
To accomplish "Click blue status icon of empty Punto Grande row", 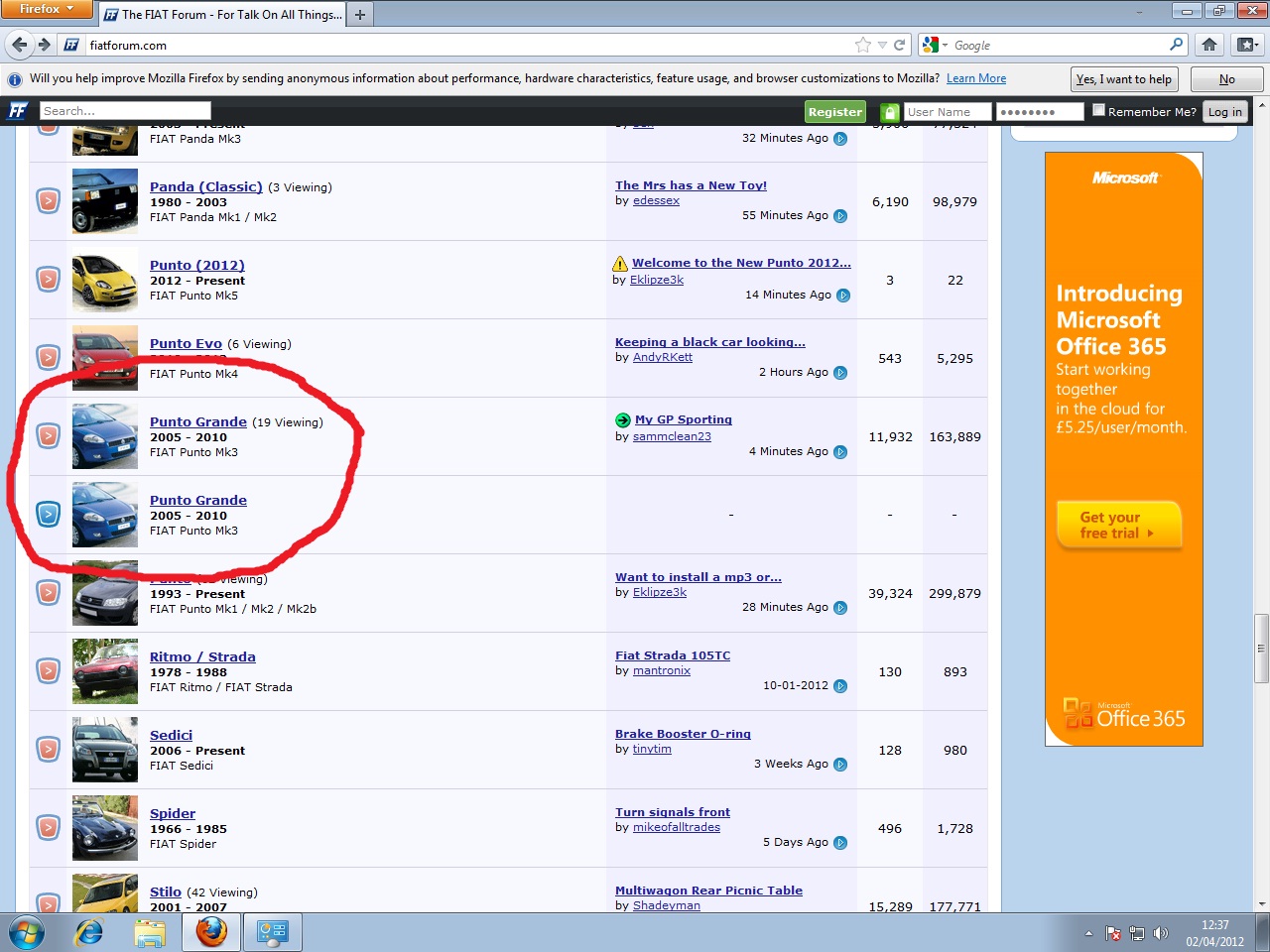I will pyautogui.click(x=48, y=514).
